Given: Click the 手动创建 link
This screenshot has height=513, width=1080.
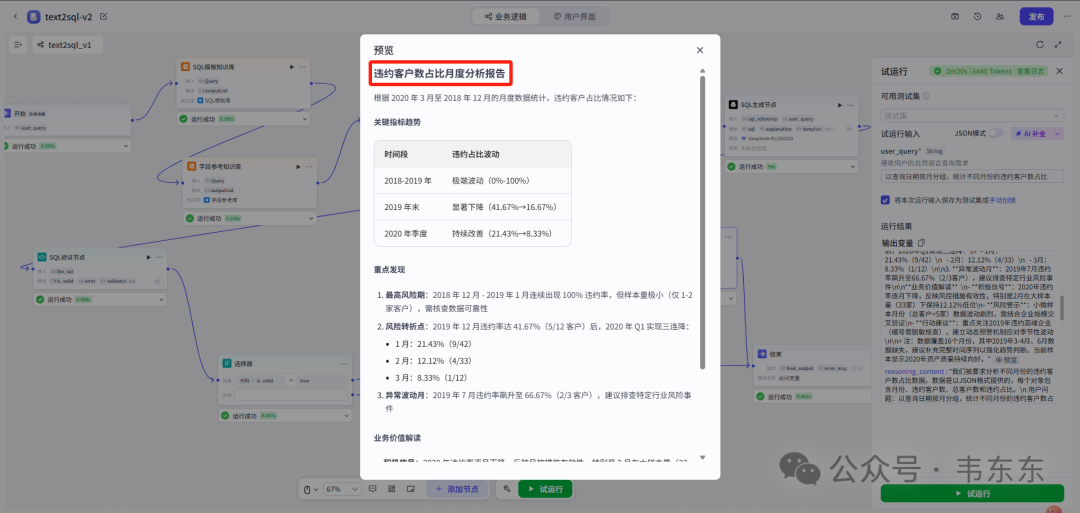Looking at the screenshot, I should pos(1001,200).
